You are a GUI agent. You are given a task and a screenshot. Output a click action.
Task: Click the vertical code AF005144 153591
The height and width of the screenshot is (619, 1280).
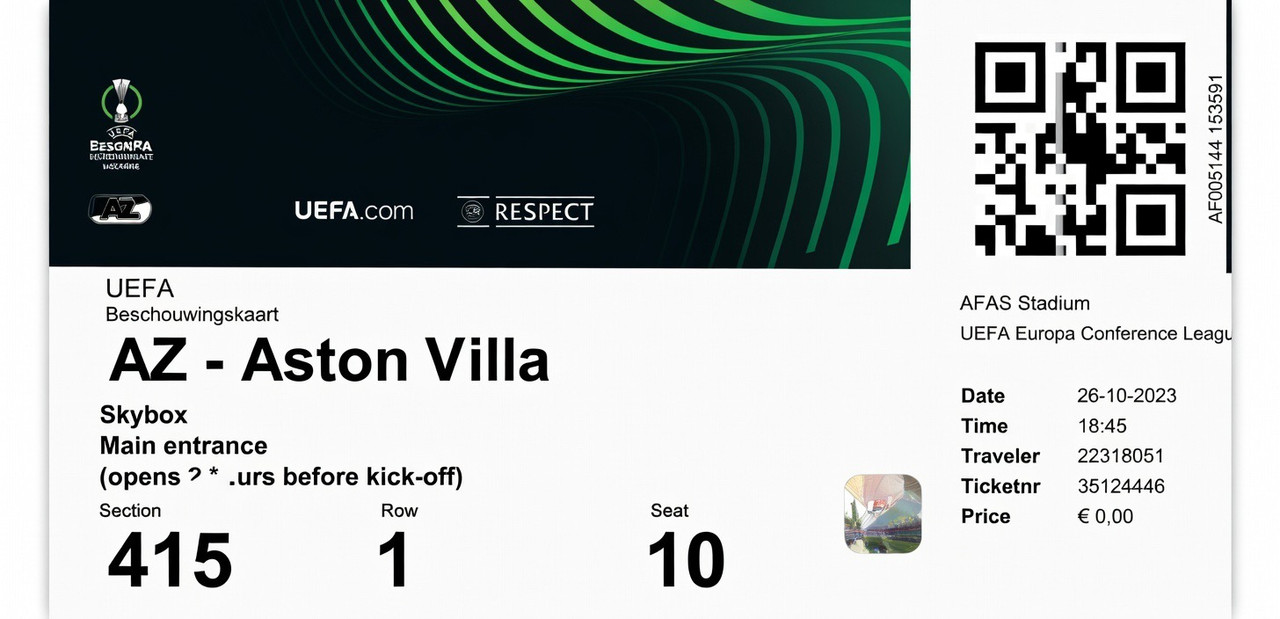(x=1215, y=148)
